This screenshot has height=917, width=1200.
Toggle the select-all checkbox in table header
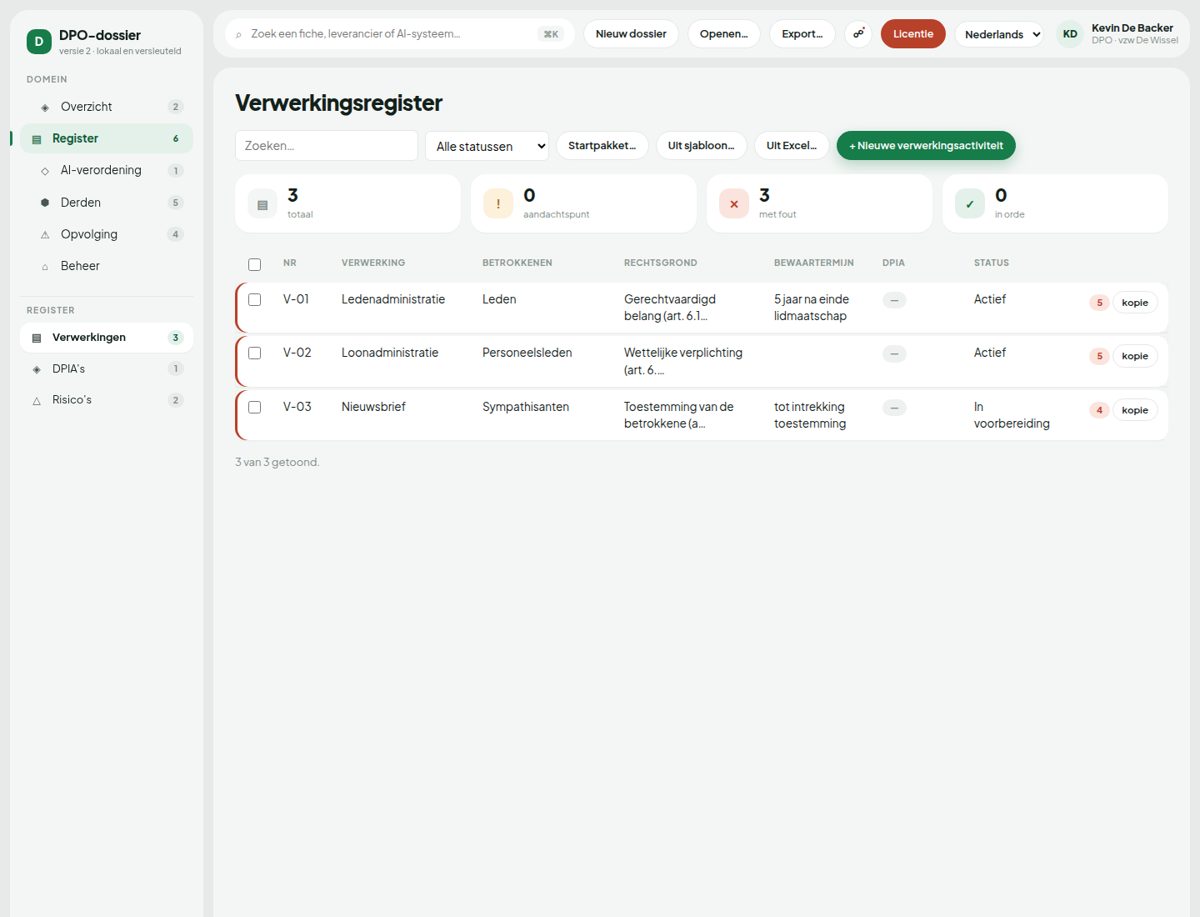[254, 264]
